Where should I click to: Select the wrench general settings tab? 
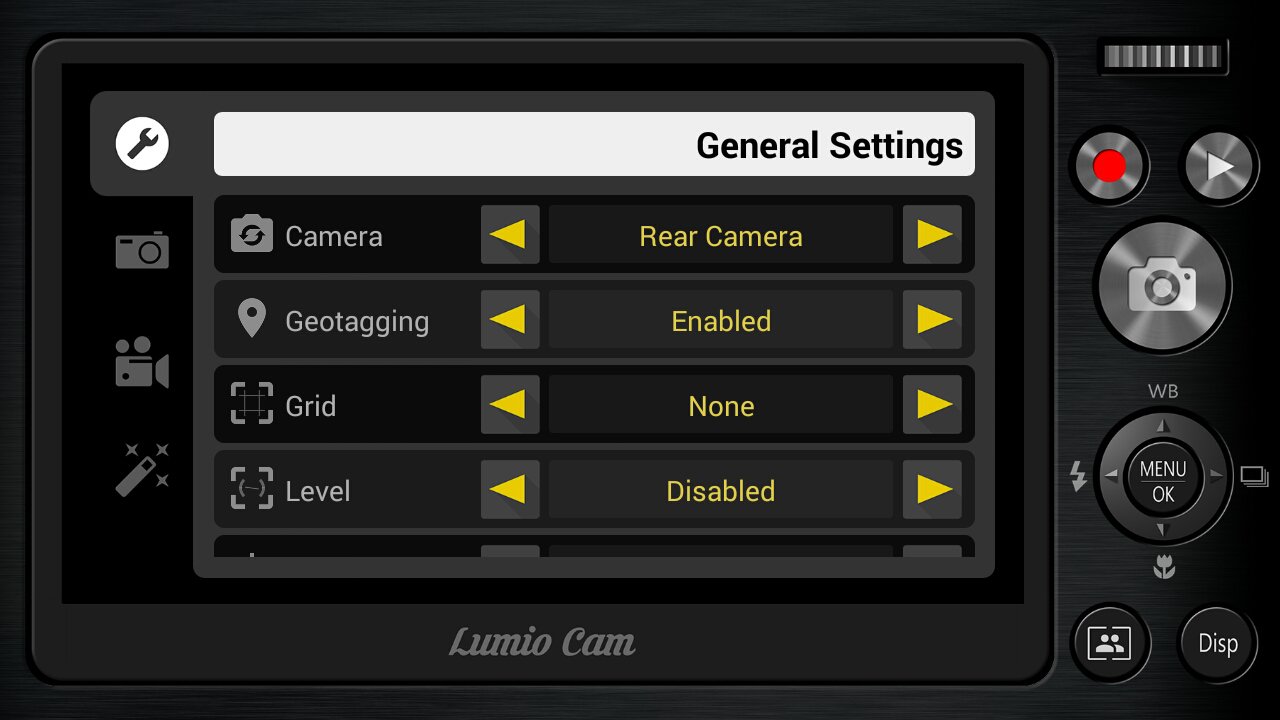pyautogui.click(x=142, y=144)
